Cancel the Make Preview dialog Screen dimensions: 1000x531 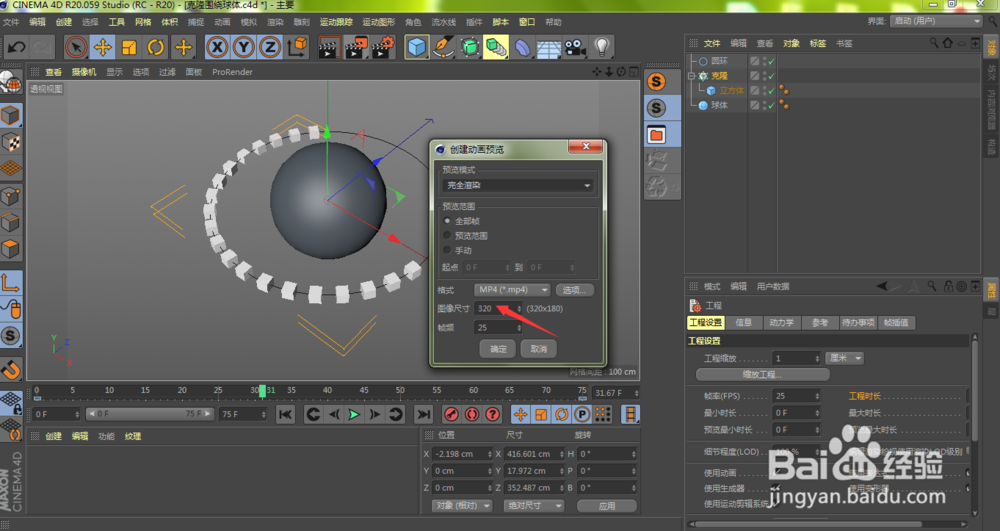click(x=539, y=349)
